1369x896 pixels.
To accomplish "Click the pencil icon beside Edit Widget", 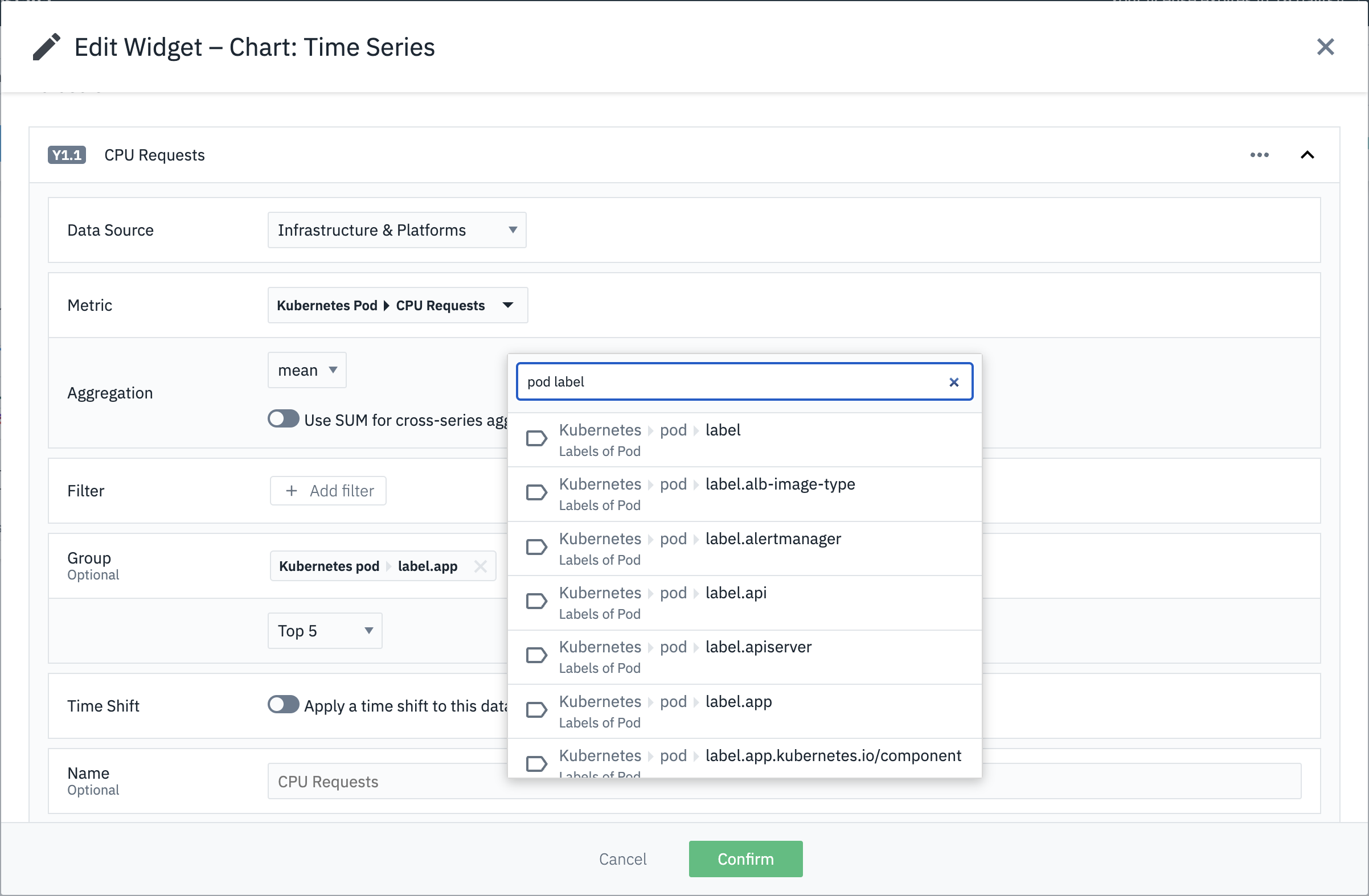I will [46, 47].
